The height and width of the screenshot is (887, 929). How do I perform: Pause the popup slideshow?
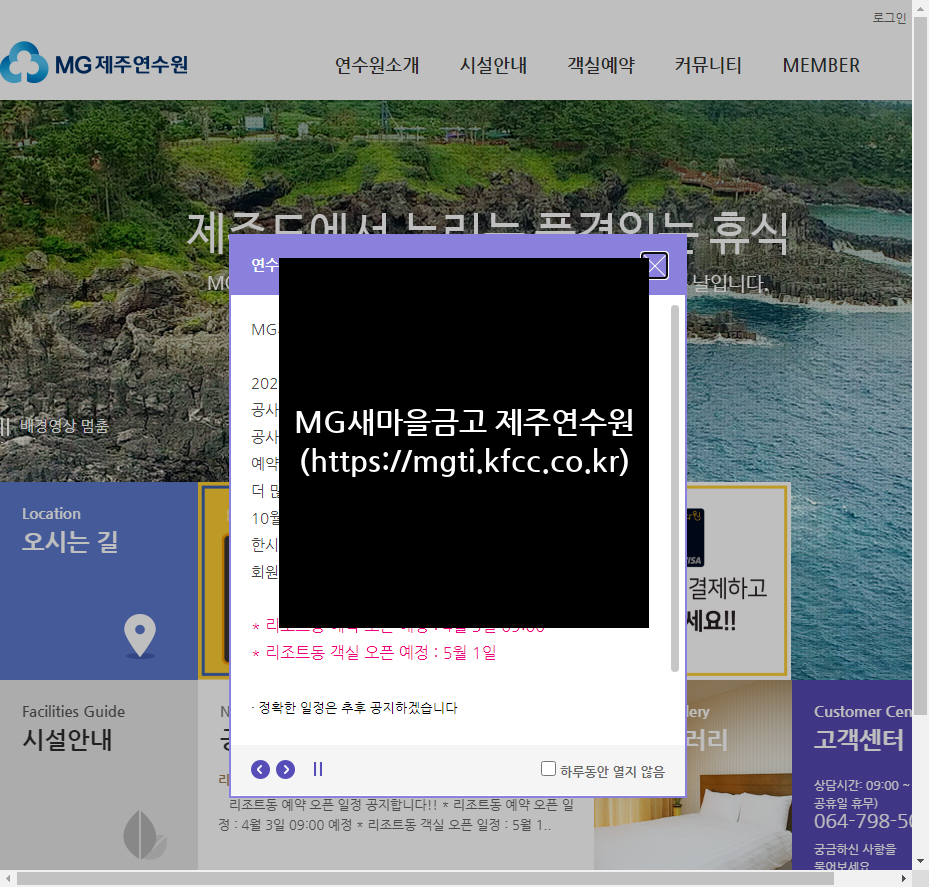317,769
